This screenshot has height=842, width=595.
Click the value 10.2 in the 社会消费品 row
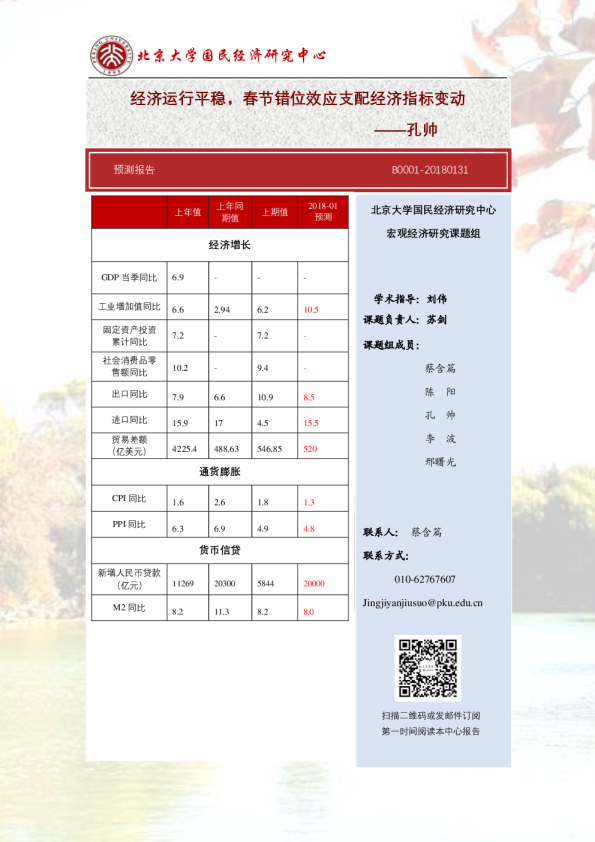point(180,368)
